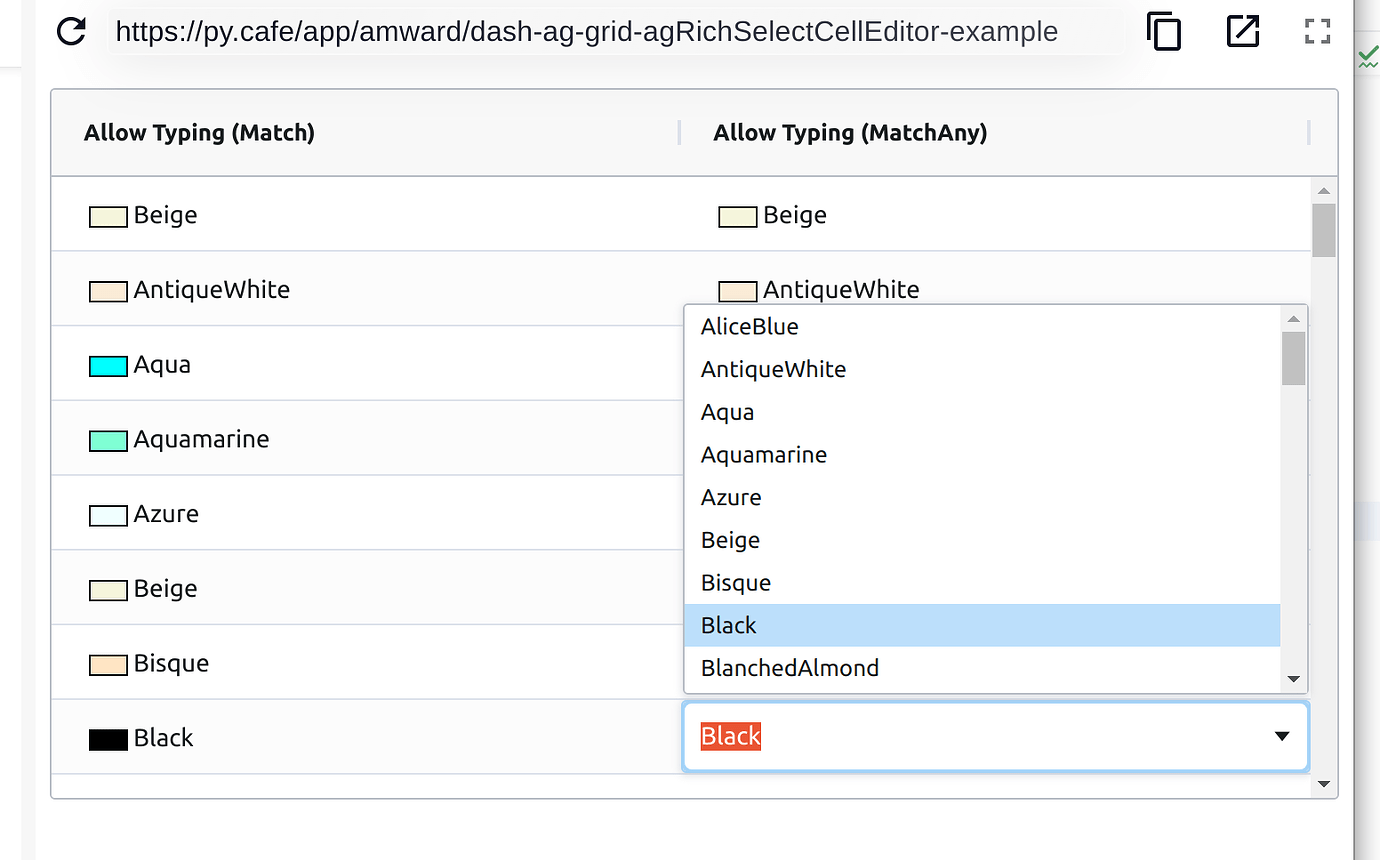
Task: Reload the py.cafe app page
Action: (x=70, y=31)
